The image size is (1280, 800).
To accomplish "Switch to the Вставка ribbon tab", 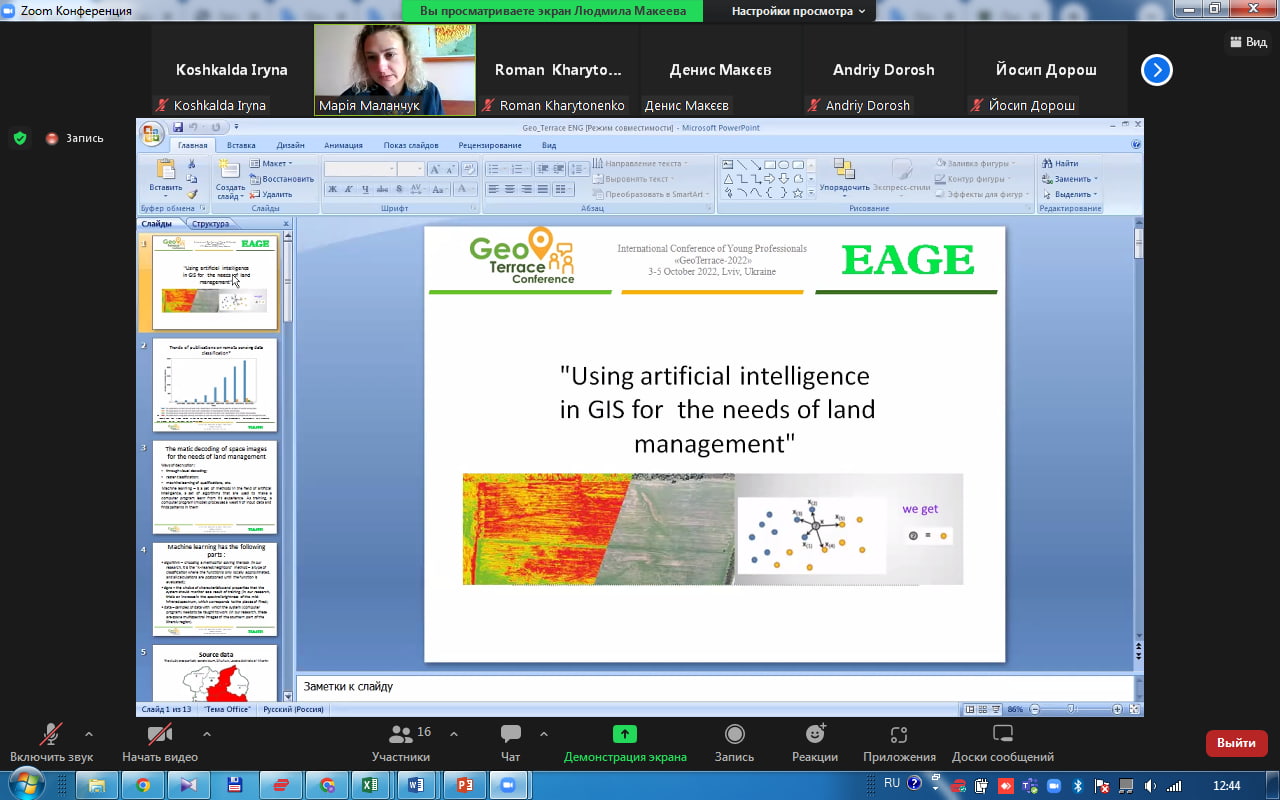I will 241,145.
